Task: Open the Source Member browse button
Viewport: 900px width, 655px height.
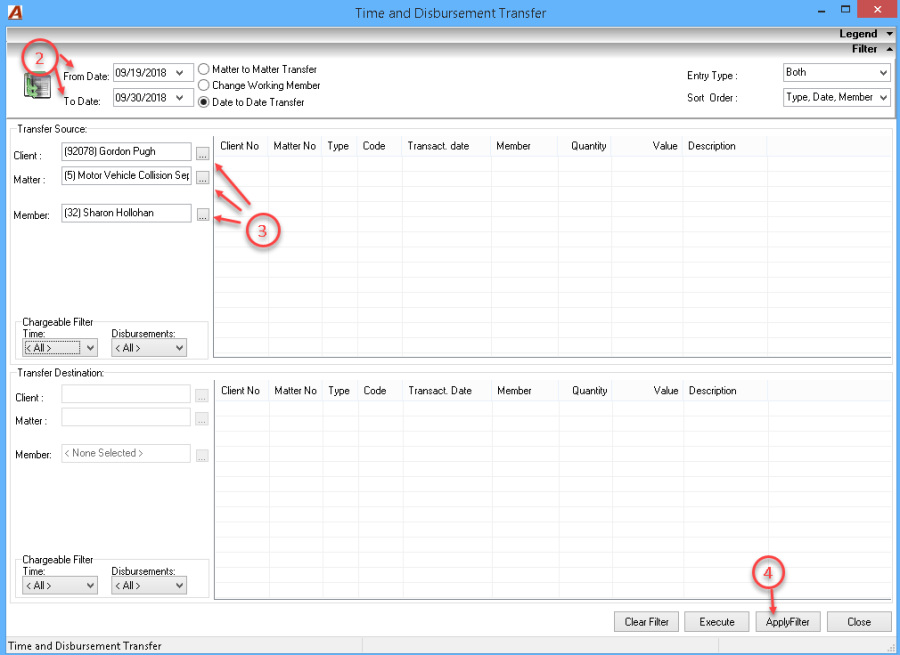Action: 203,215
